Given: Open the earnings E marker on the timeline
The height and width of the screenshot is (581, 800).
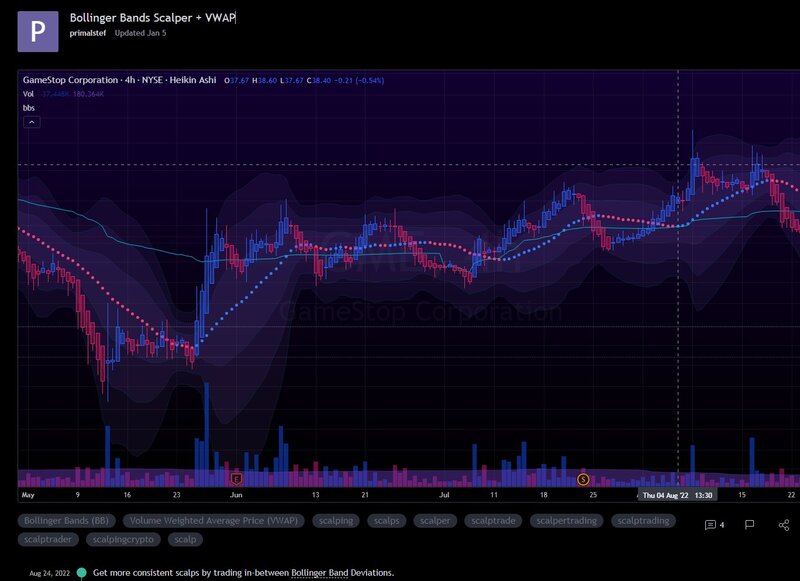Looking at the screenshot, I should click(x=236, y=479).
